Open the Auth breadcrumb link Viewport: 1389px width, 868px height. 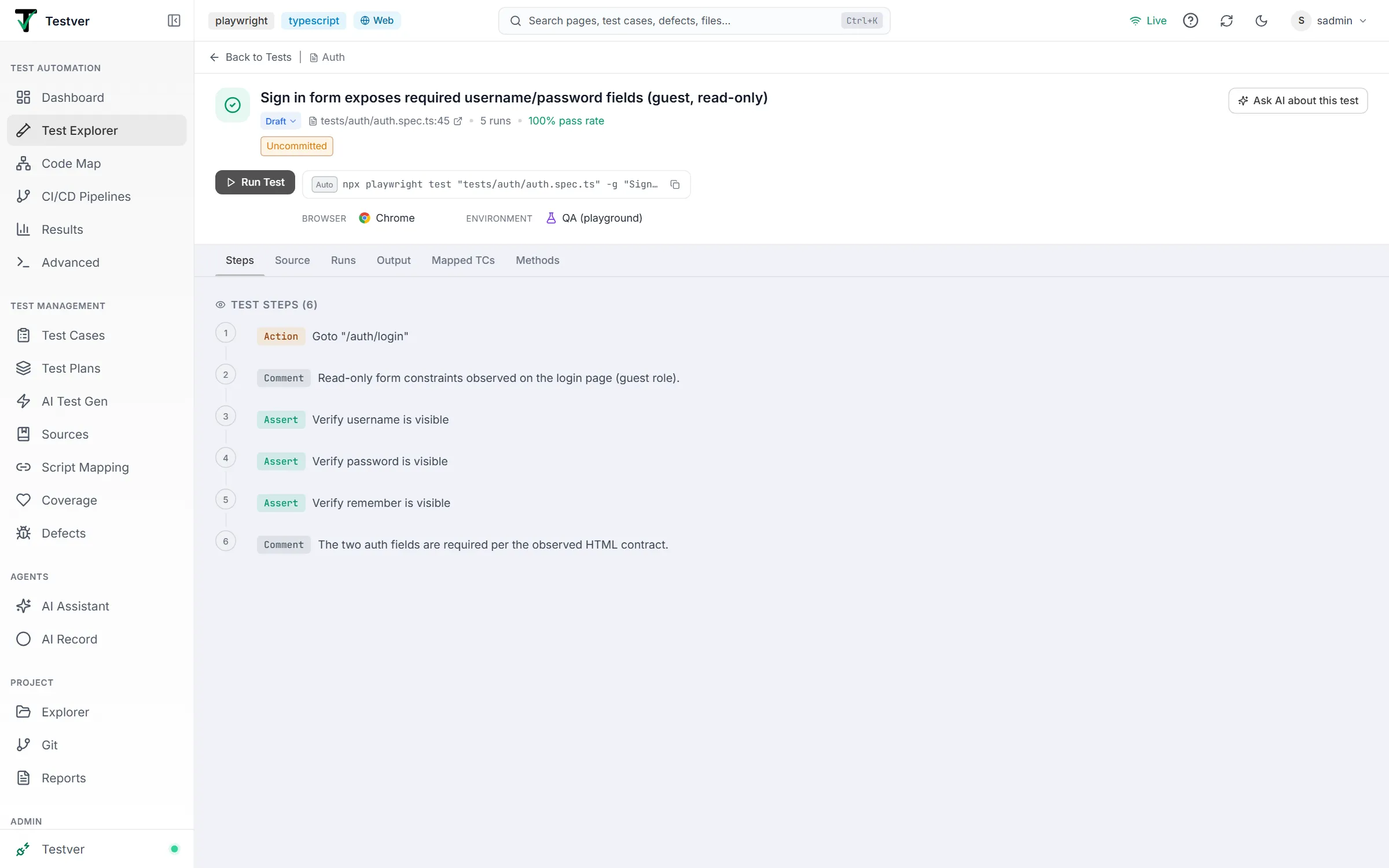[x=328, y=57]
